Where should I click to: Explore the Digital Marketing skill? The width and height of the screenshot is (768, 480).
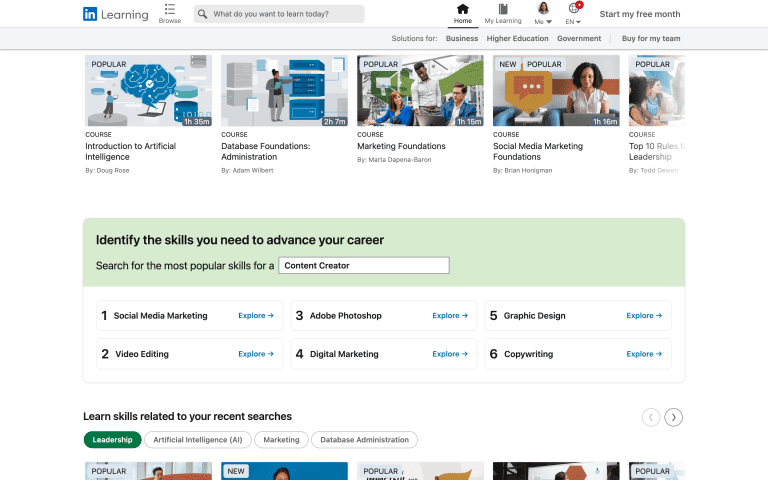[450, 354]
